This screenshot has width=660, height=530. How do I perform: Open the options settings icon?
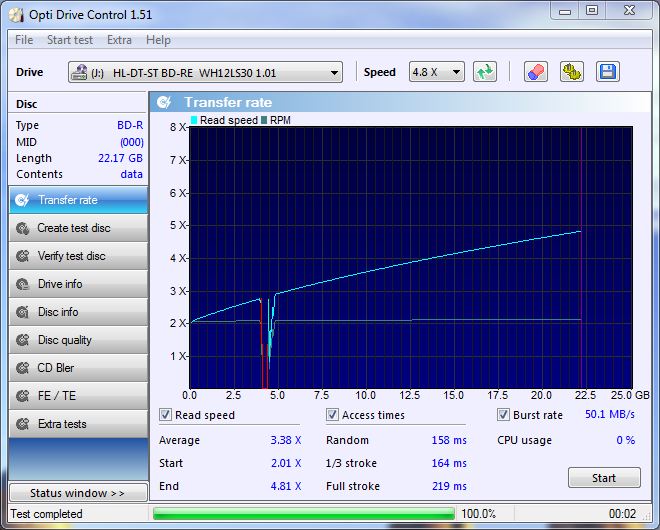[571, 72]
